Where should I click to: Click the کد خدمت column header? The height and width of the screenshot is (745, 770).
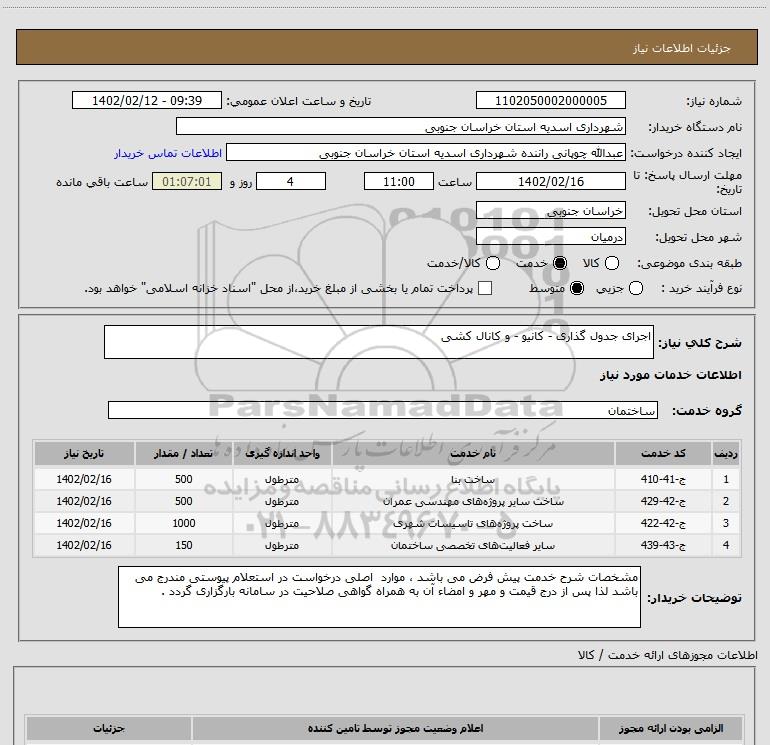click(x=663, y=453)
